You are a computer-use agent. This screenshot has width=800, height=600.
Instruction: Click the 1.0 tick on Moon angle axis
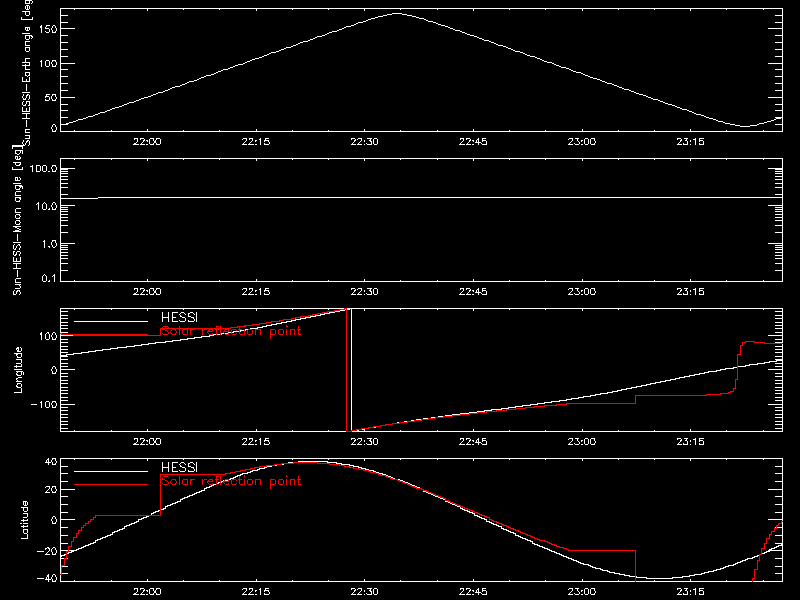[x=49, y=244]
